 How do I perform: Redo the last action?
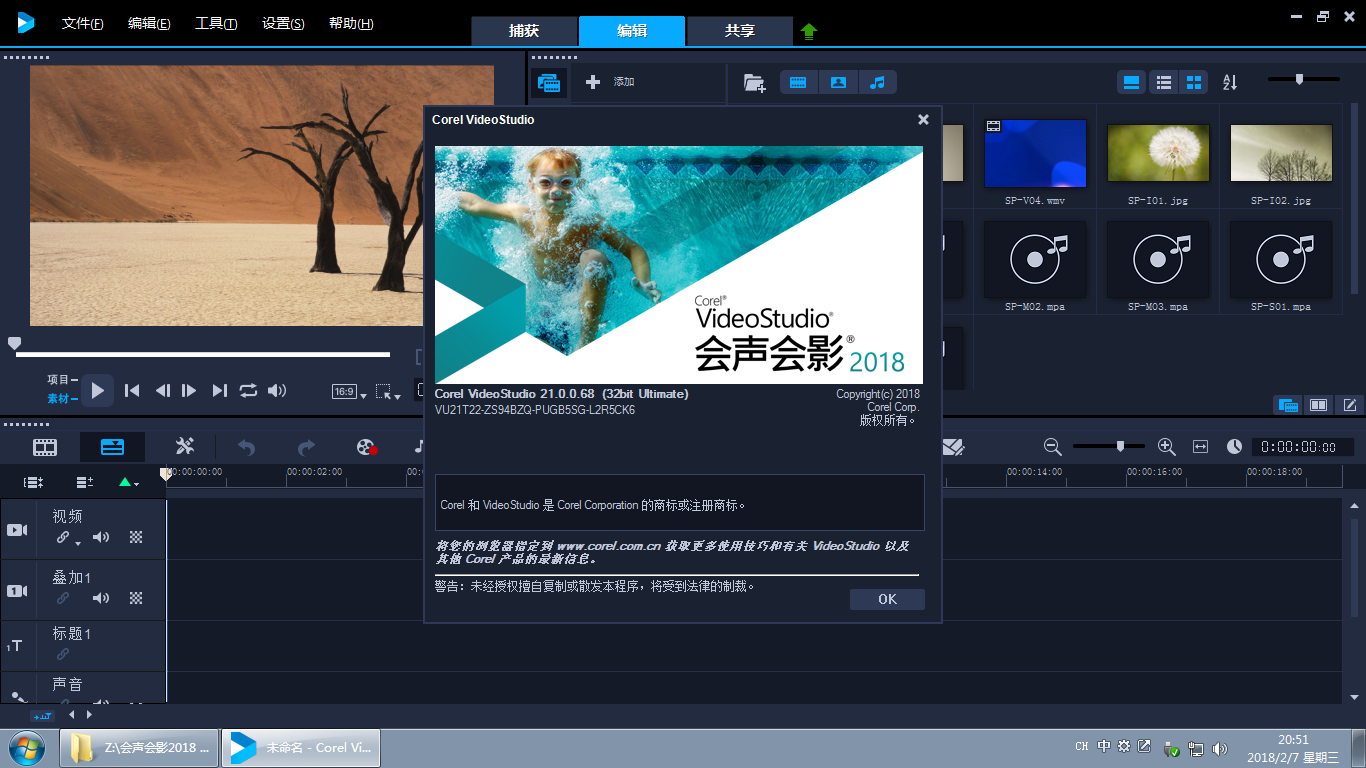(x=307, y=447)
